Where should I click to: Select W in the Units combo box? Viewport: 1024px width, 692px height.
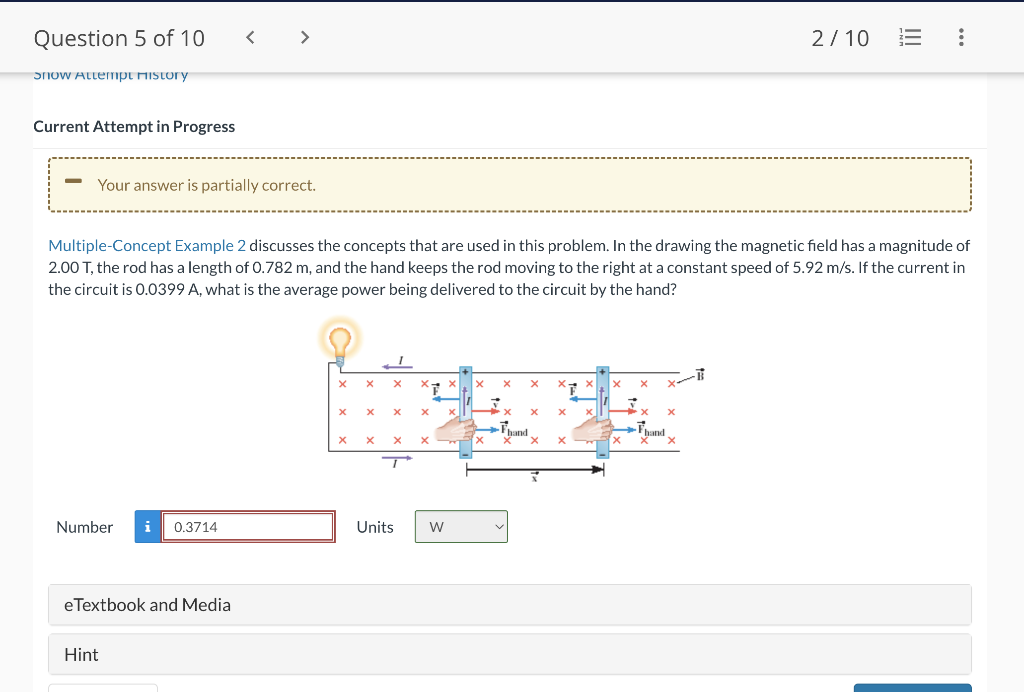(x=460, y=526)
